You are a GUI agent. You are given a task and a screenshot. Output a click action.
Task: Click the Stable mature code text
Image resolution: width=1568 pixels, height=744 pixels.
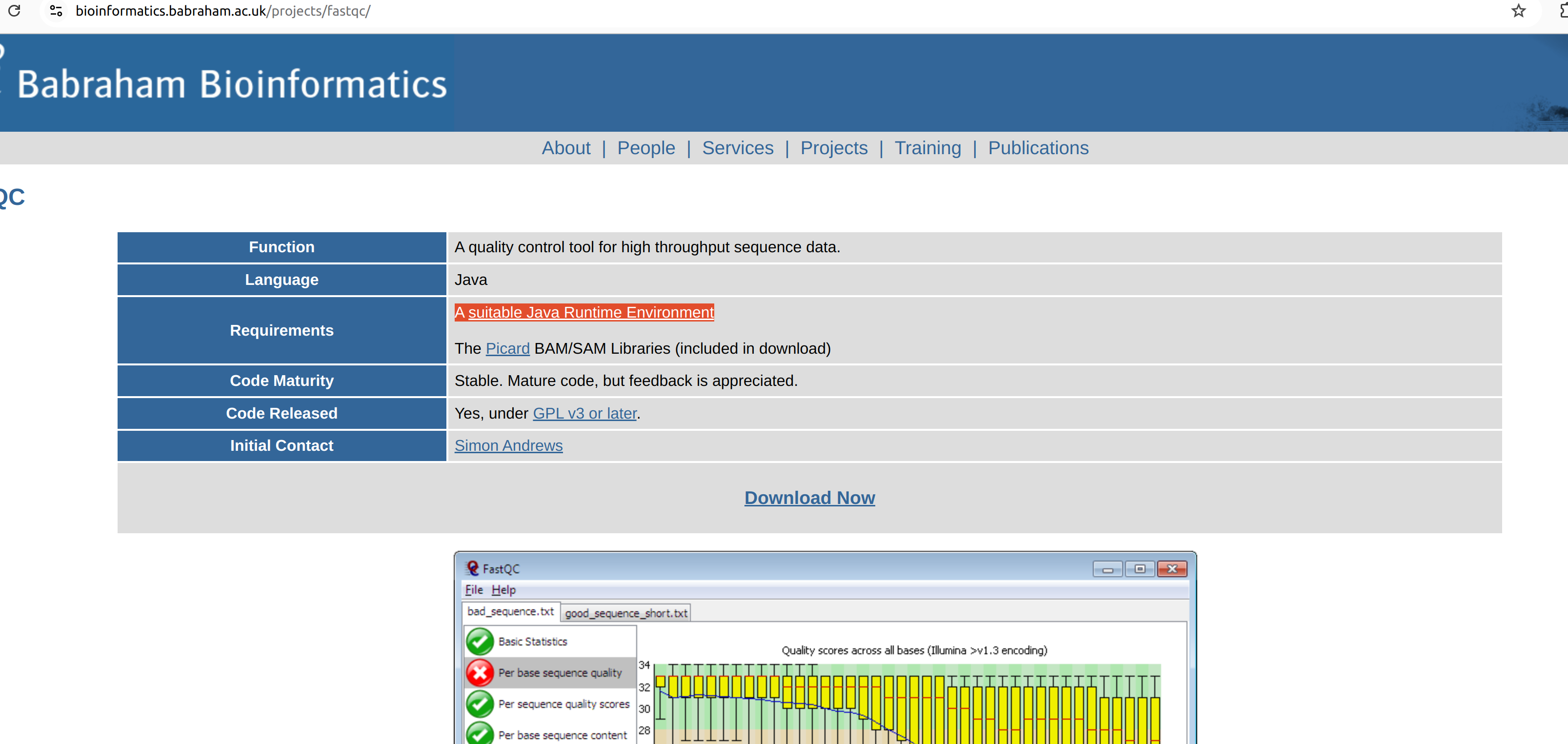click(x=626, y=381)
